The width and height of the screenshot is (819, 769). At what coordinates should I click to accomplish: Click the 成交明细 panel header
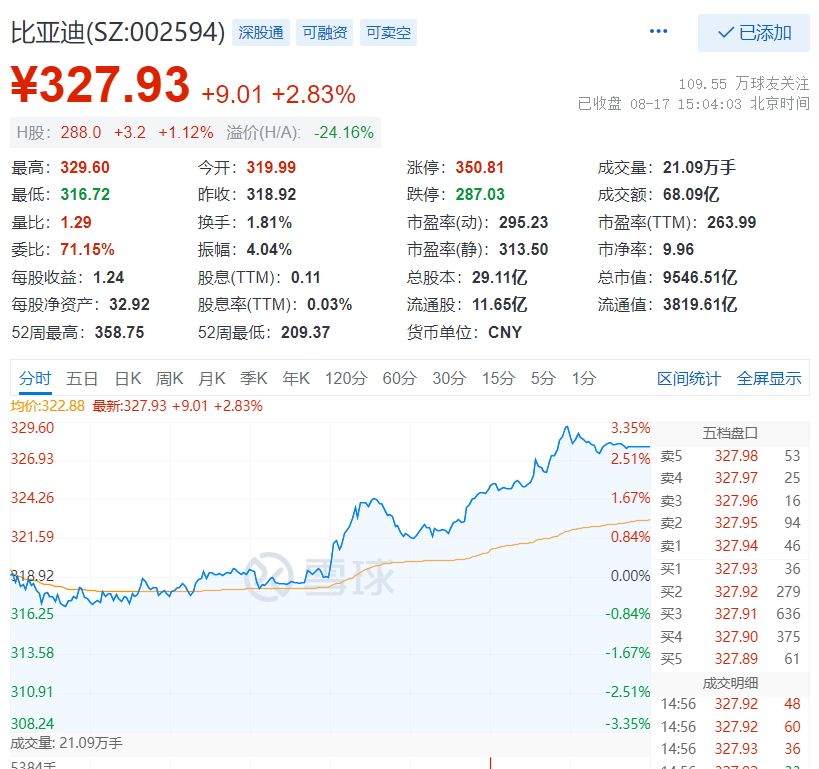point(730,683)
